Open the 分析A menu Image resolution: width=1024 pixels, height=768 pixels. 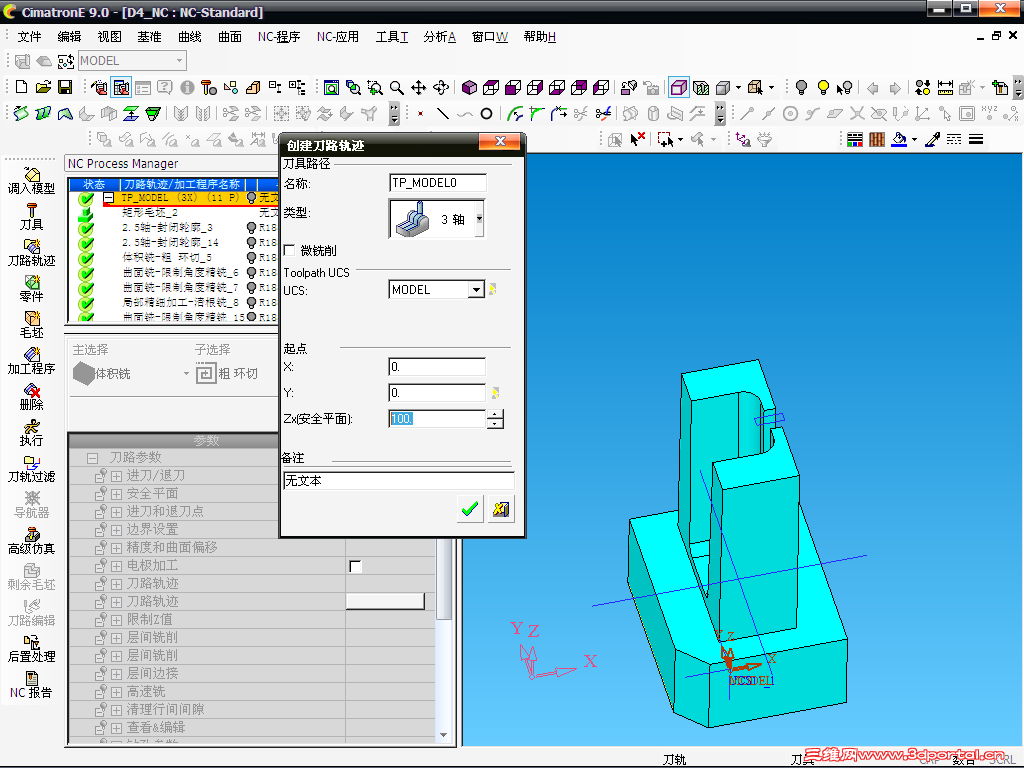[440, 37]
